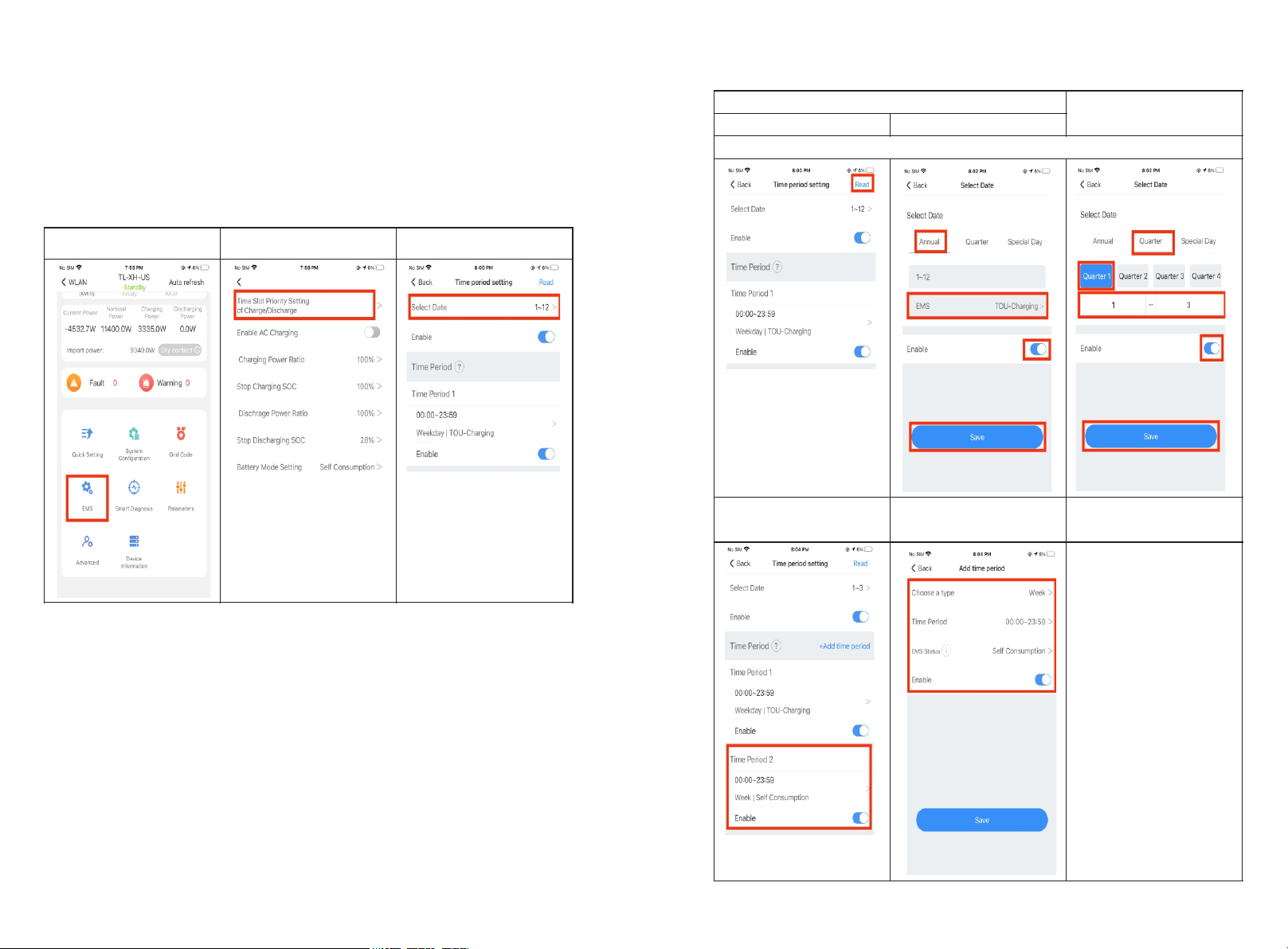The width and height of the screenshot is (1288, 949).
Task: Open the Quick Setting icon
Action: tap(87, 434)
